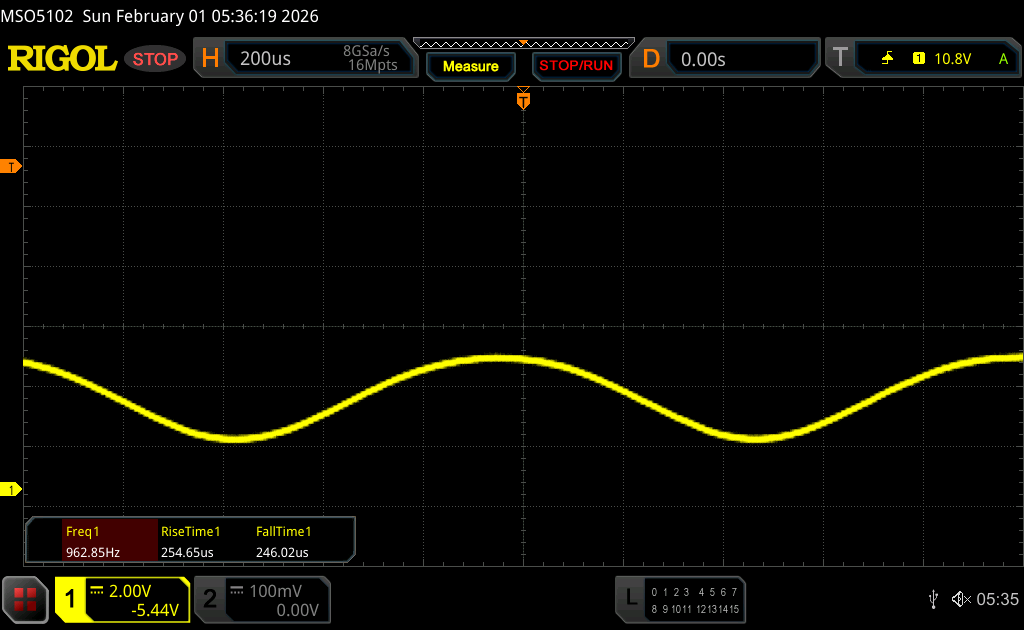The width and height of the screenshot is (1024, 630).
Task: Select the RiseTime1 measurement readout
Action: click(x=190, y=540)
